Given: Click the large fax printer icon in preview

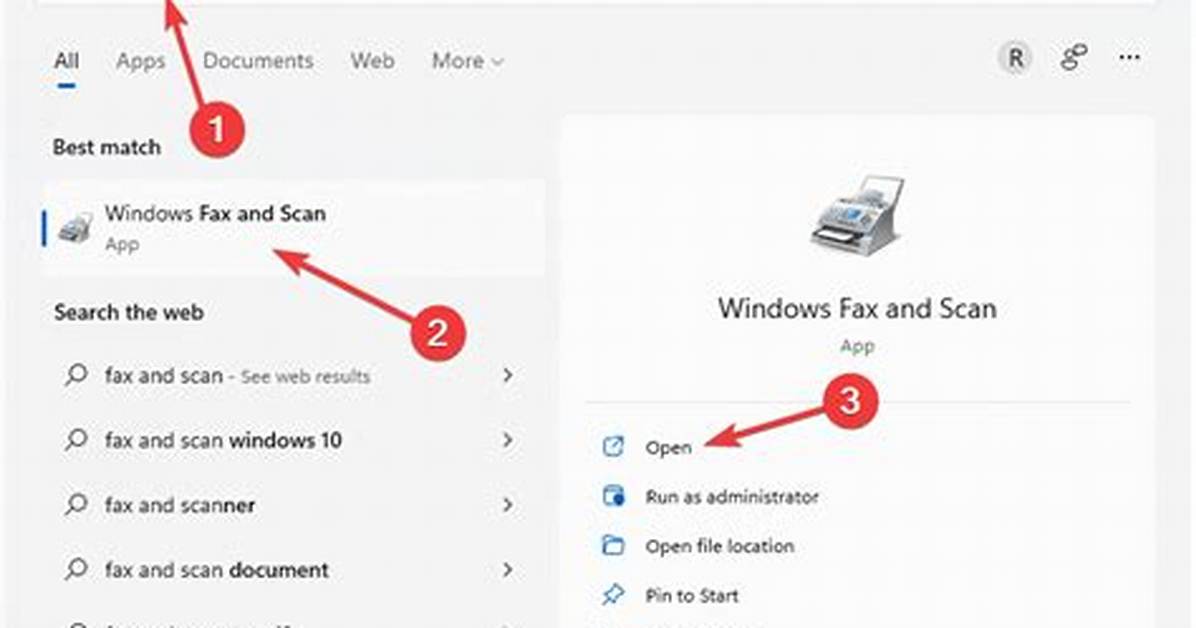Looking at the screenshot, I should 857,214.
